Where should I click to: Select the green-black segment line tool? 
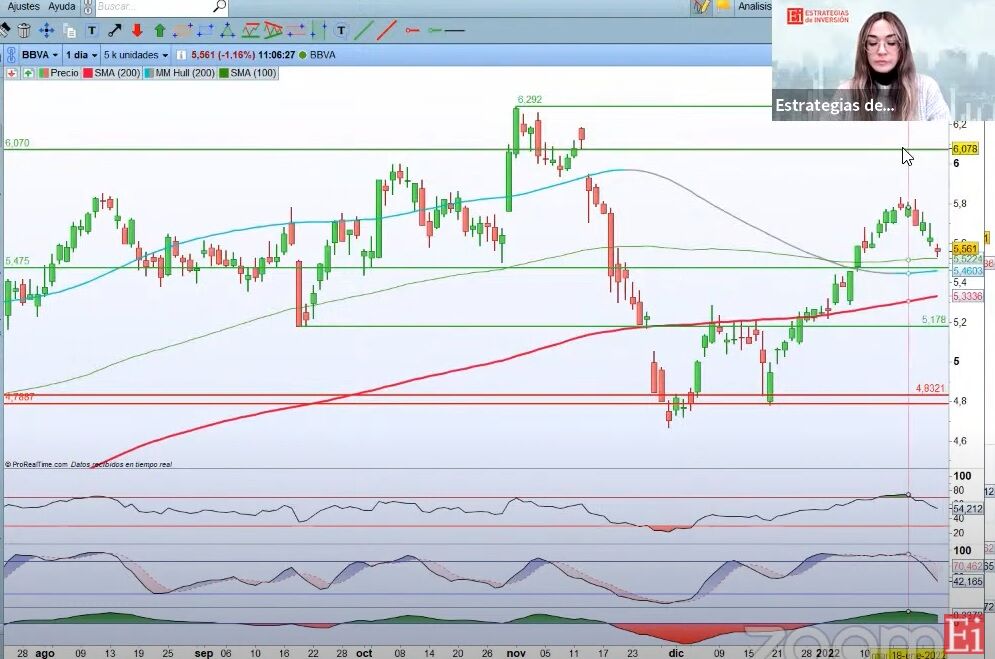446,30
